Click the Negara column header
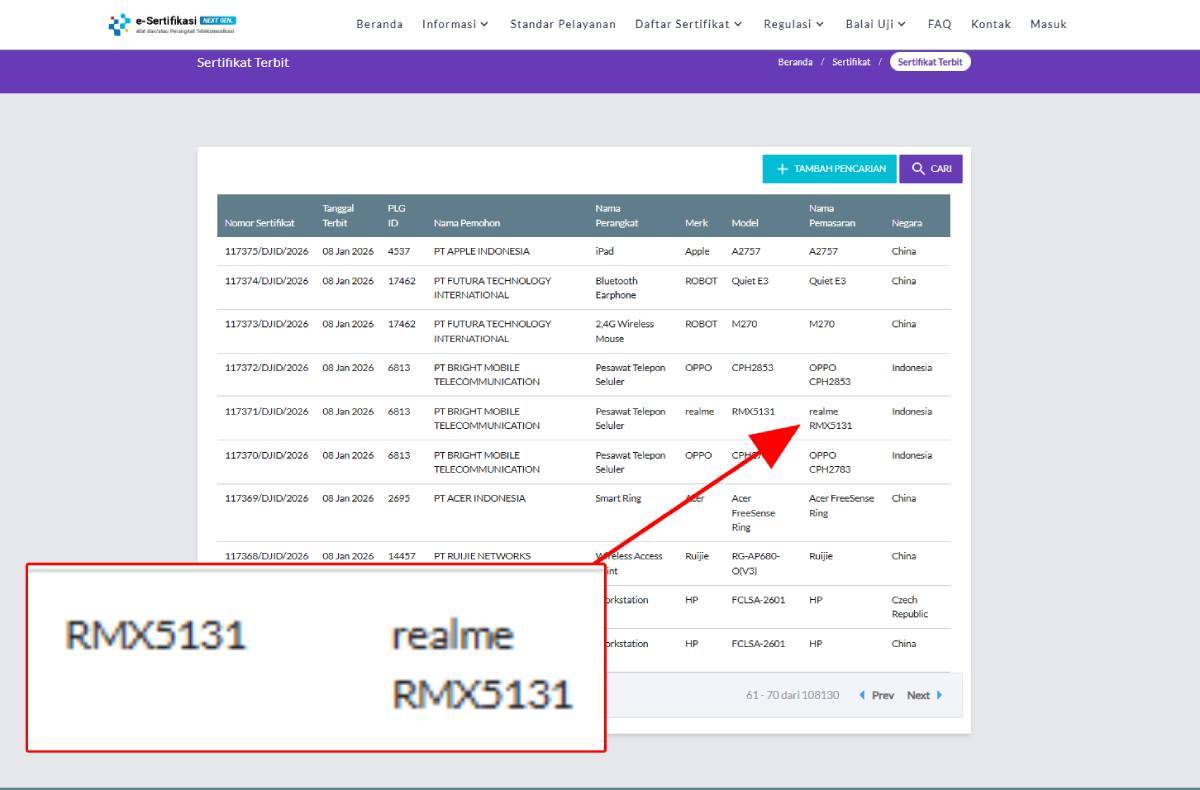Image resolution: width=1200 pixels, height=790 pixels. (x=907, y=223)
